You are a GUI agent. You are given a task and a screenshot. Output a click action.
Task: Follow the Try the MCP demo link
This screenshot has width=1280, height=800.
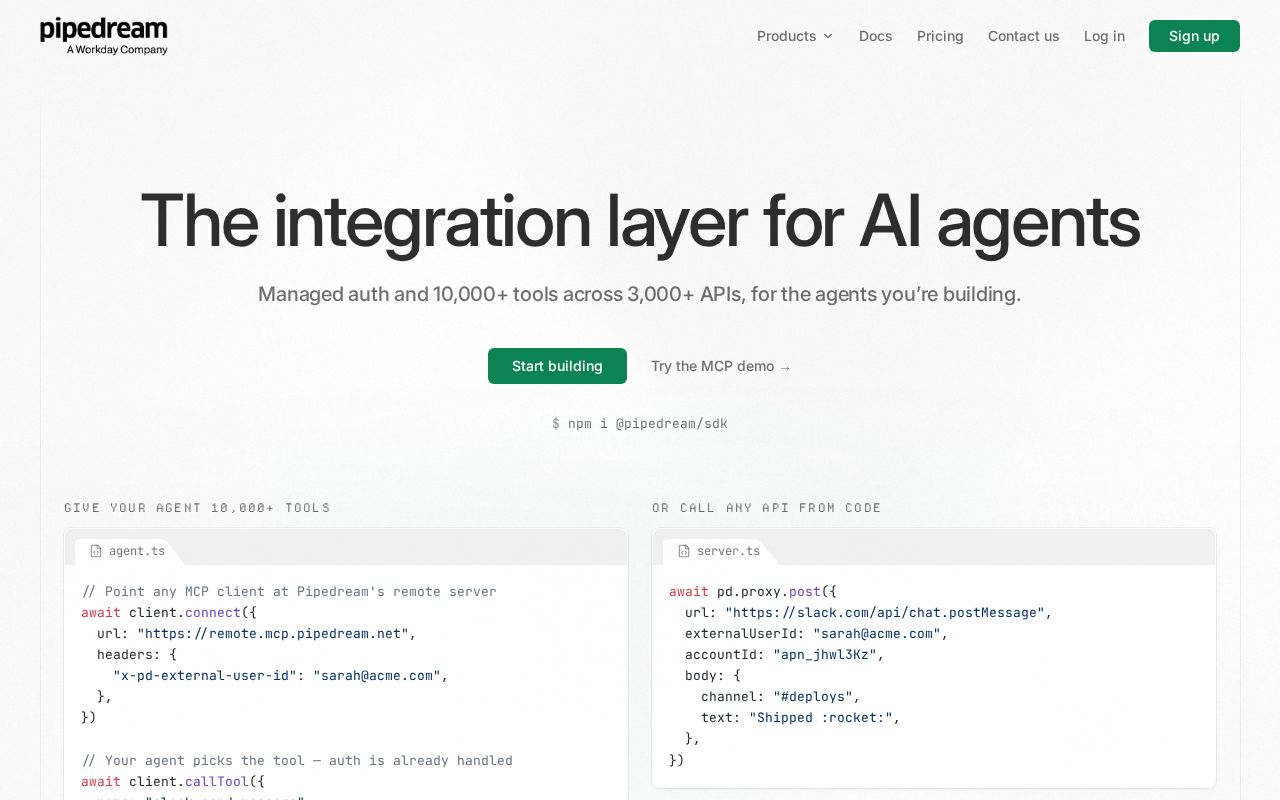[x=721, y=366]
